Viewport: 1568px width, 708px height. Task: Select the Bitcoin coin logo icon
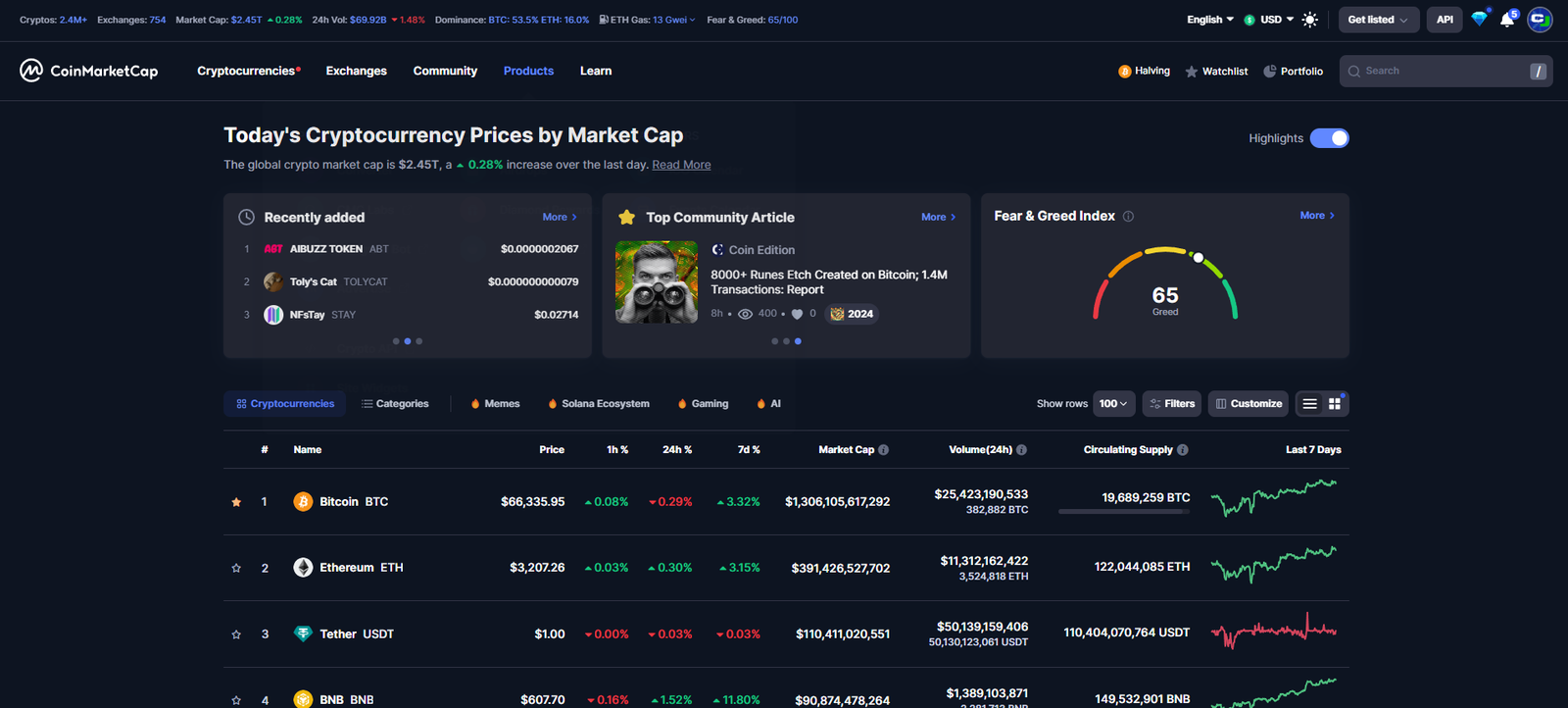pos(303,501)
